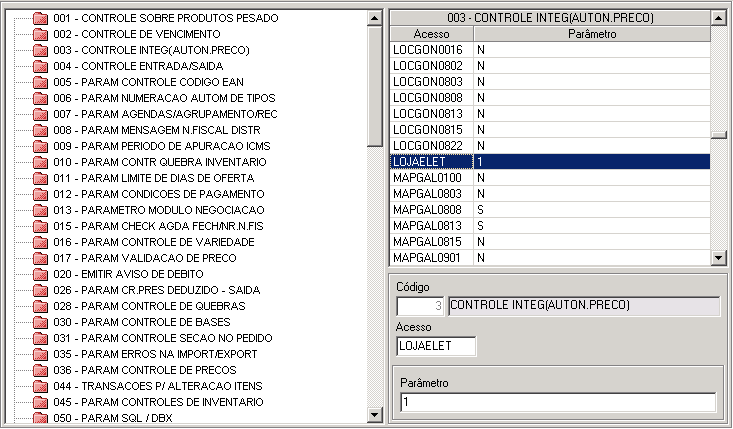The image size is (733, 429).
Task: Click folder icon for 020 - EMITIR AVISO DE DEBITO
Action: [40, 274]
